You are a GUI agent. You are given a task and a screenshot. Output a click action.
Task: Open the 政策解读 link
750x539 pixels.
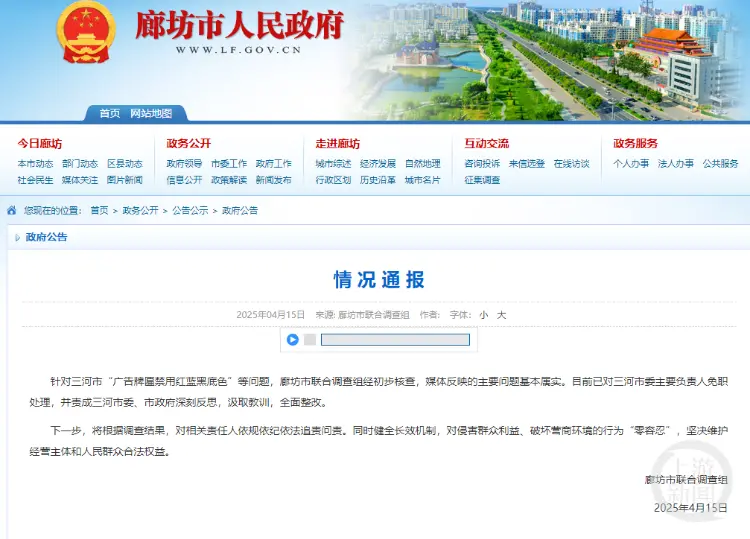pos(229,180)
